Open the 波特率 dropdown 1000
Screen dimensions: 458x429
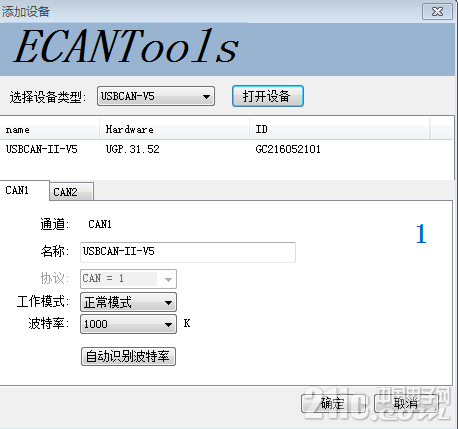(x=128, y=324)
